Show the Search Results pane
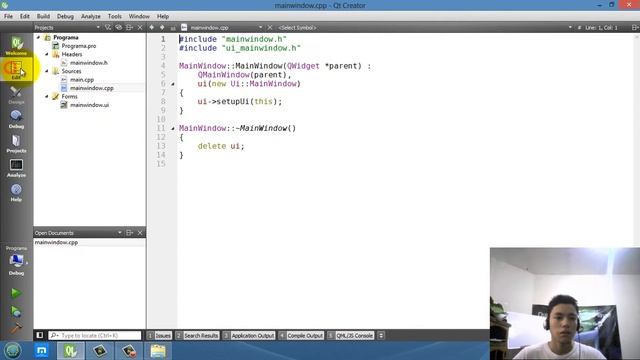 (198, 336)
